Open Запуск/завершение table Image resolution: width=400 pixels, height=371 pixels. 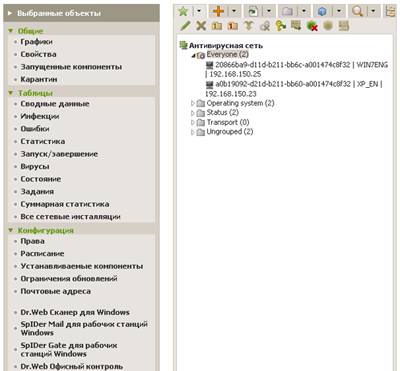click(59, 154)
